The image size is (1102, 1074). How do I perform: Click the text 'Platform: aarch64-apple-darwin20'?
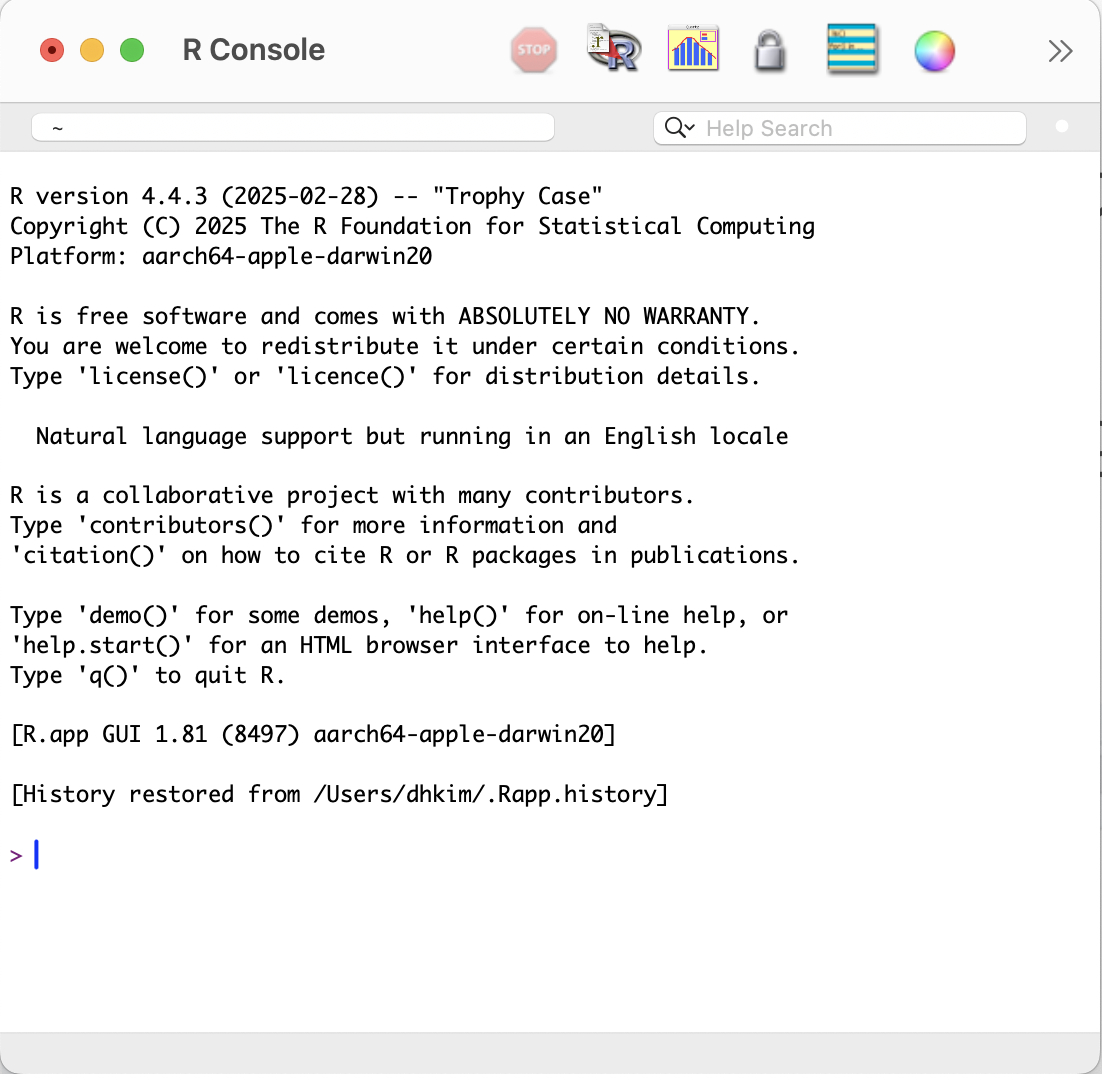pos(221,256)
